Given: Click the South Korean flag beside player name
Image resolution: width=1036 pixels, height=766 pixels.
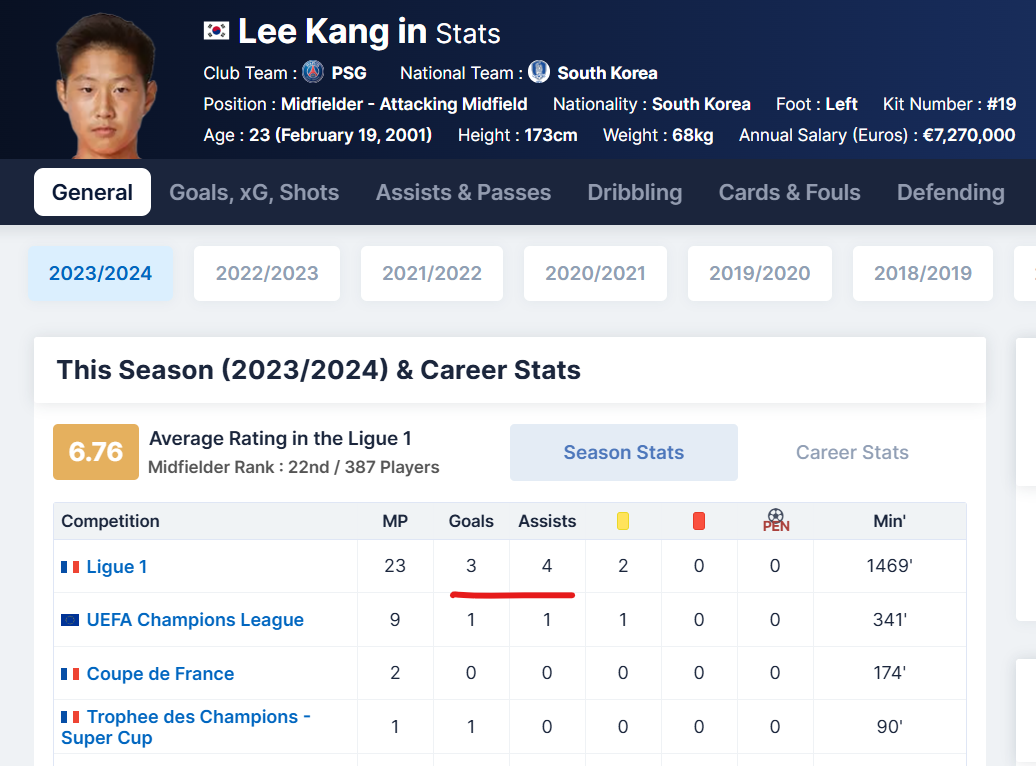Looking at the screenshot, I should point(216,30).
